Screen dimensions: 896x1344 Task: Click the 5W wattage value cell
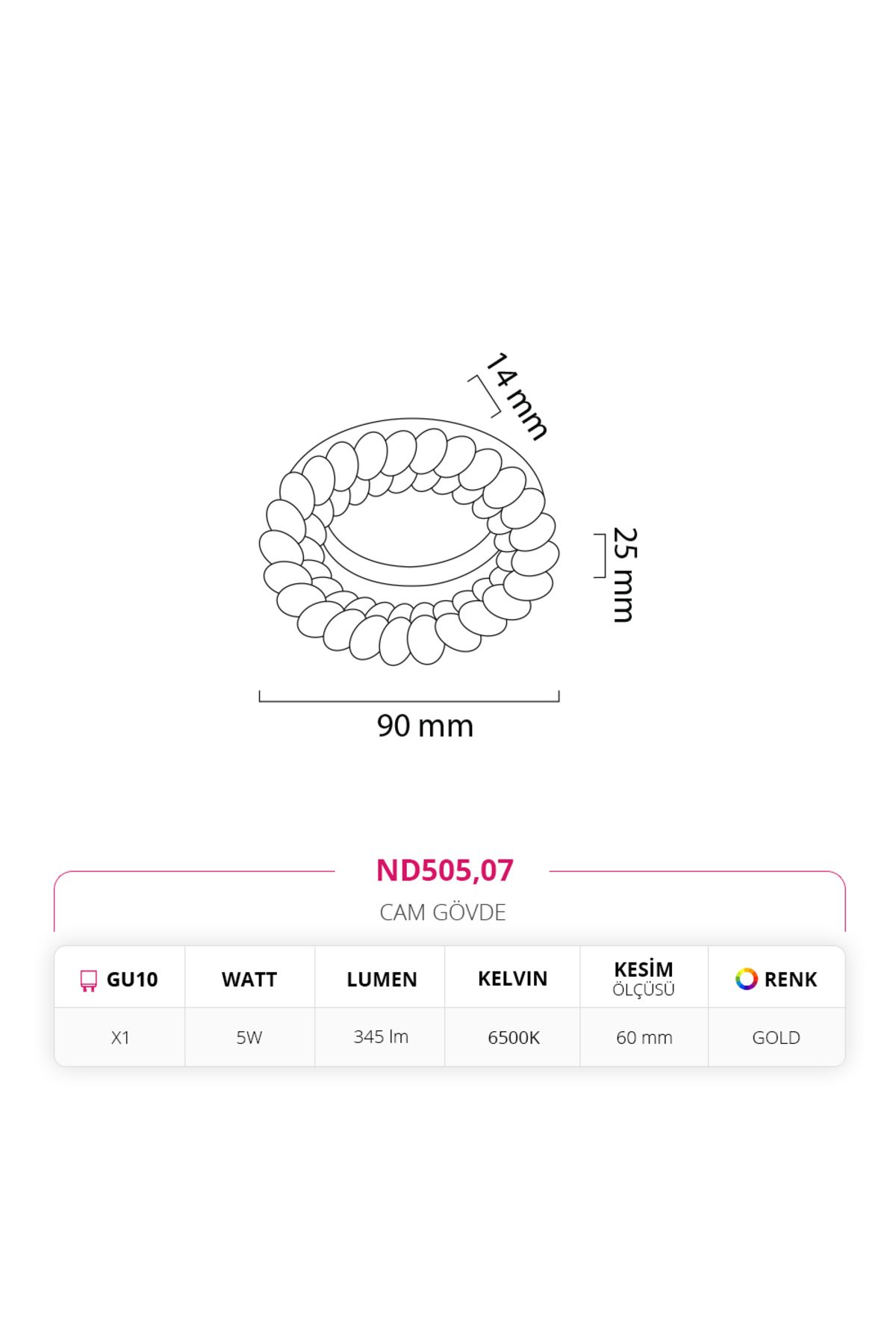(x=249, y=1037)
